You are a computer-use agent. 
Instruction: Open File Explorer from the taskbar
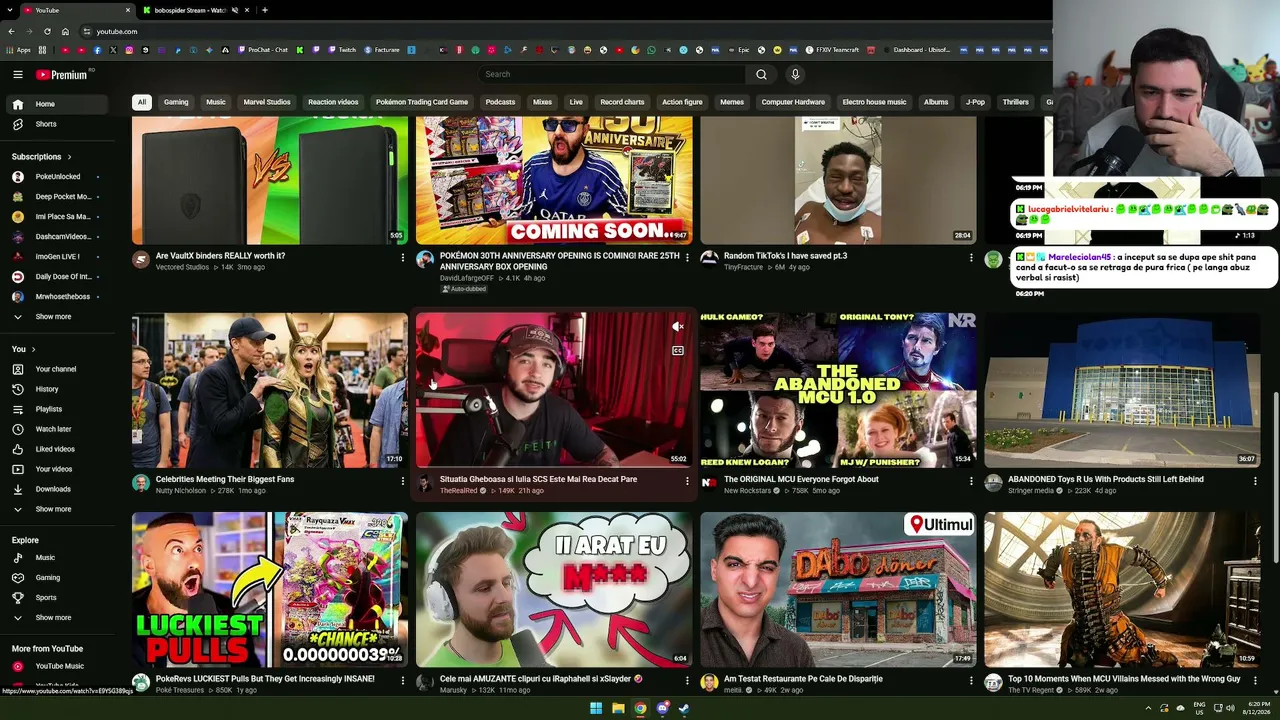tap(618, 709)
